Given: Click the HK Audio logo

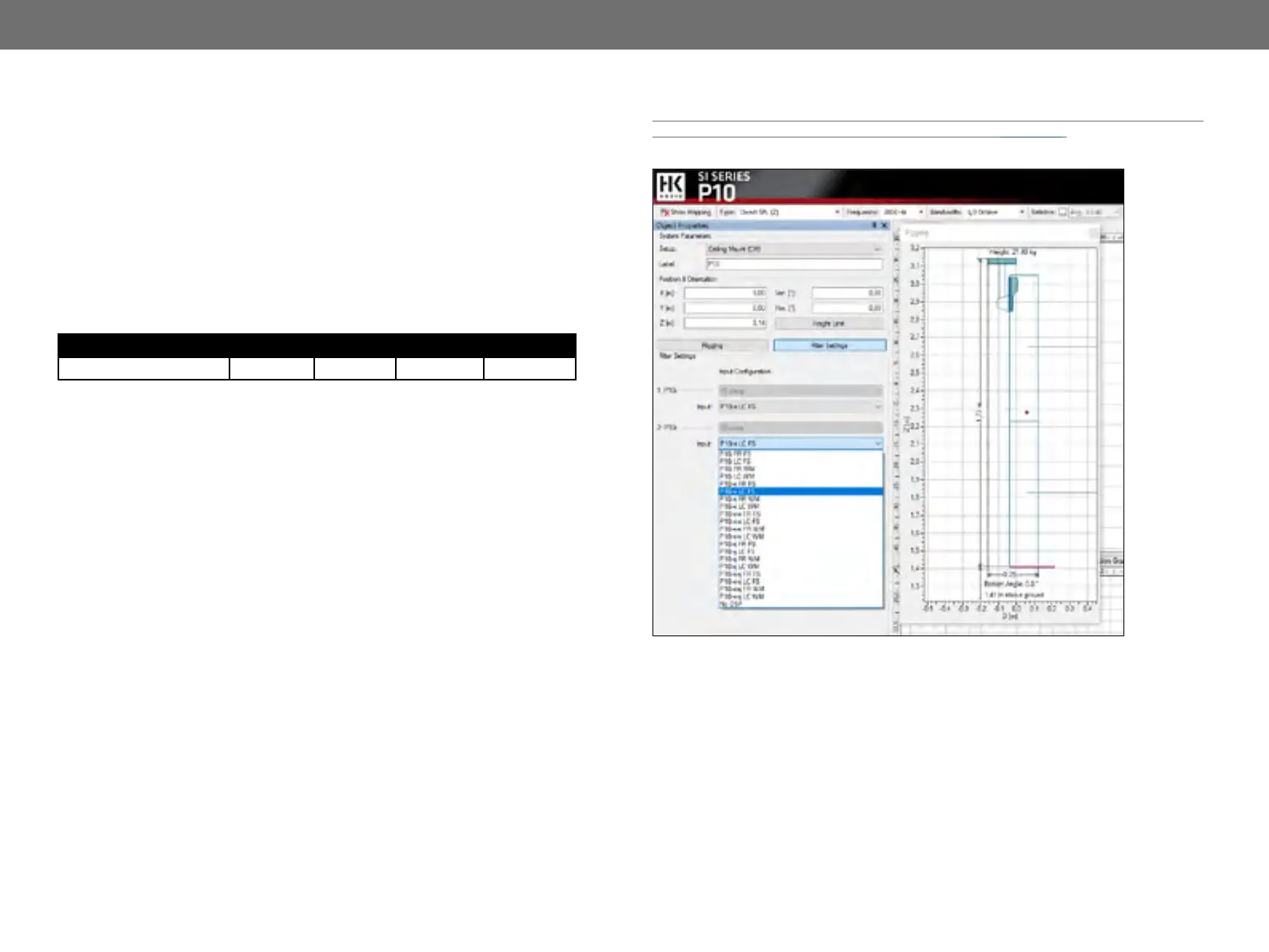Looking at the screenshot, I should (x=670, y=186).
